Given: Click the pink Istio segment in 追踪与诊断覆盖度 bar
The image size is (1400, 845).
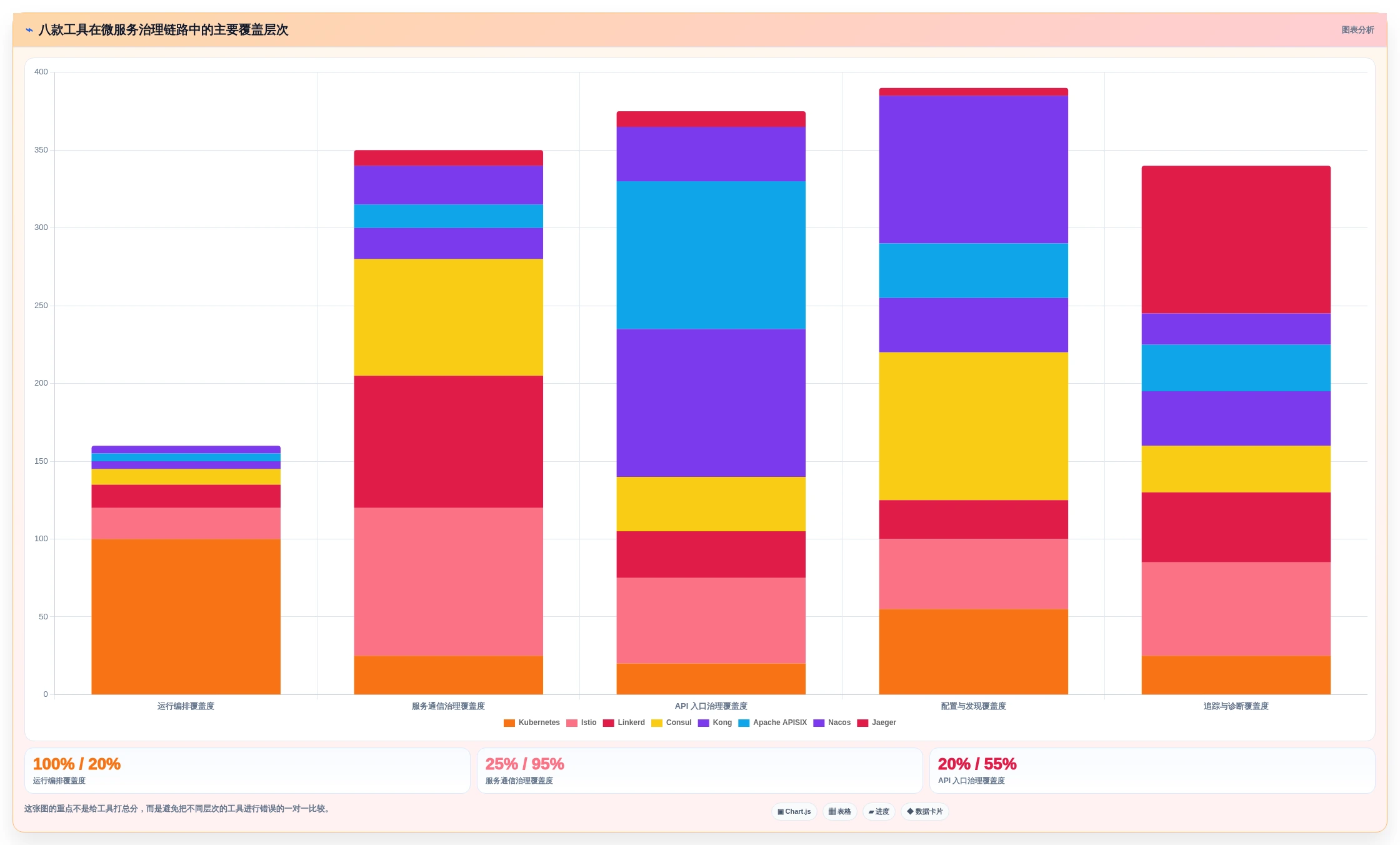Looking at the screenshot, I should click(1236, 609).
